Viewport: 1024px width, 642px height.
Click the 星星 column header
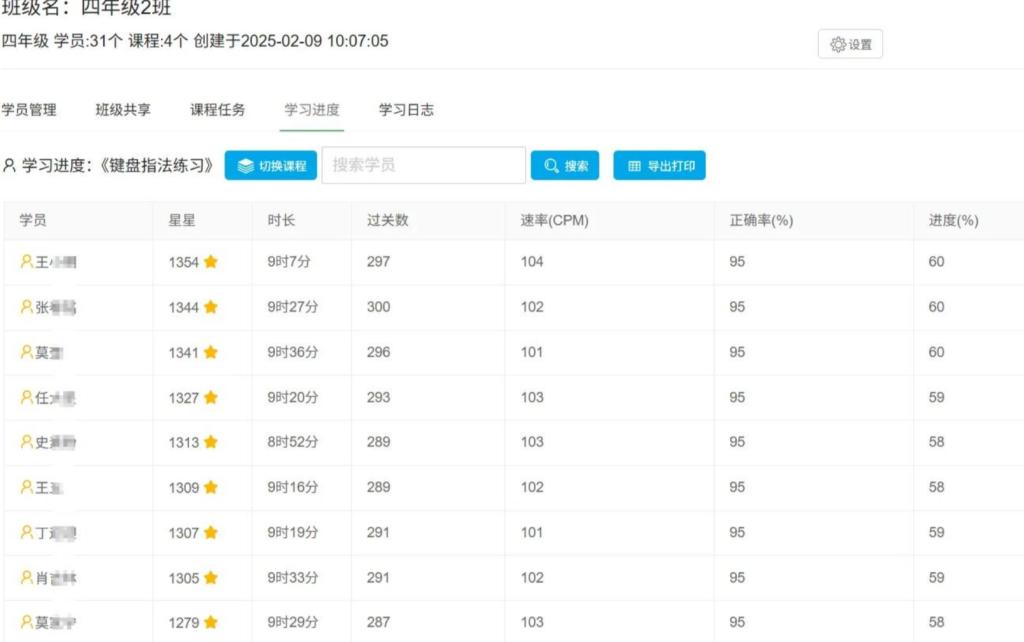pos(182,221)
